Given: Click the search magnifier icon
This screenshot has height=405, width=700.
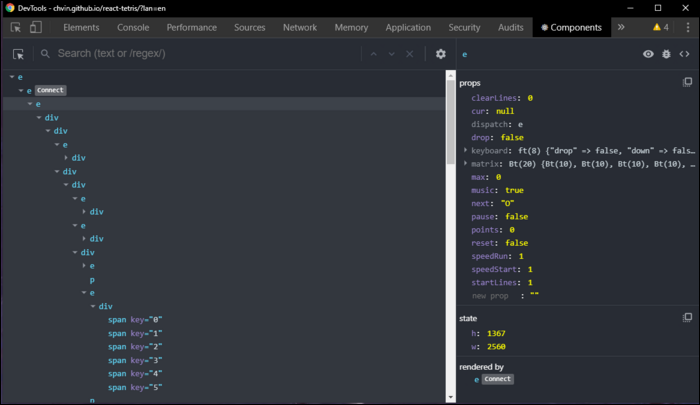Looking at the screenshot, I should [45, 54].
